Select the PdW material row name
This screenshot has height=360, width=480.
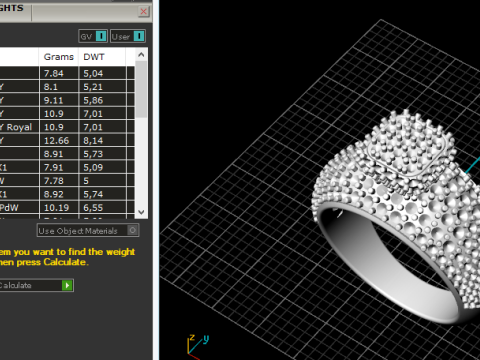pos(19,207)
